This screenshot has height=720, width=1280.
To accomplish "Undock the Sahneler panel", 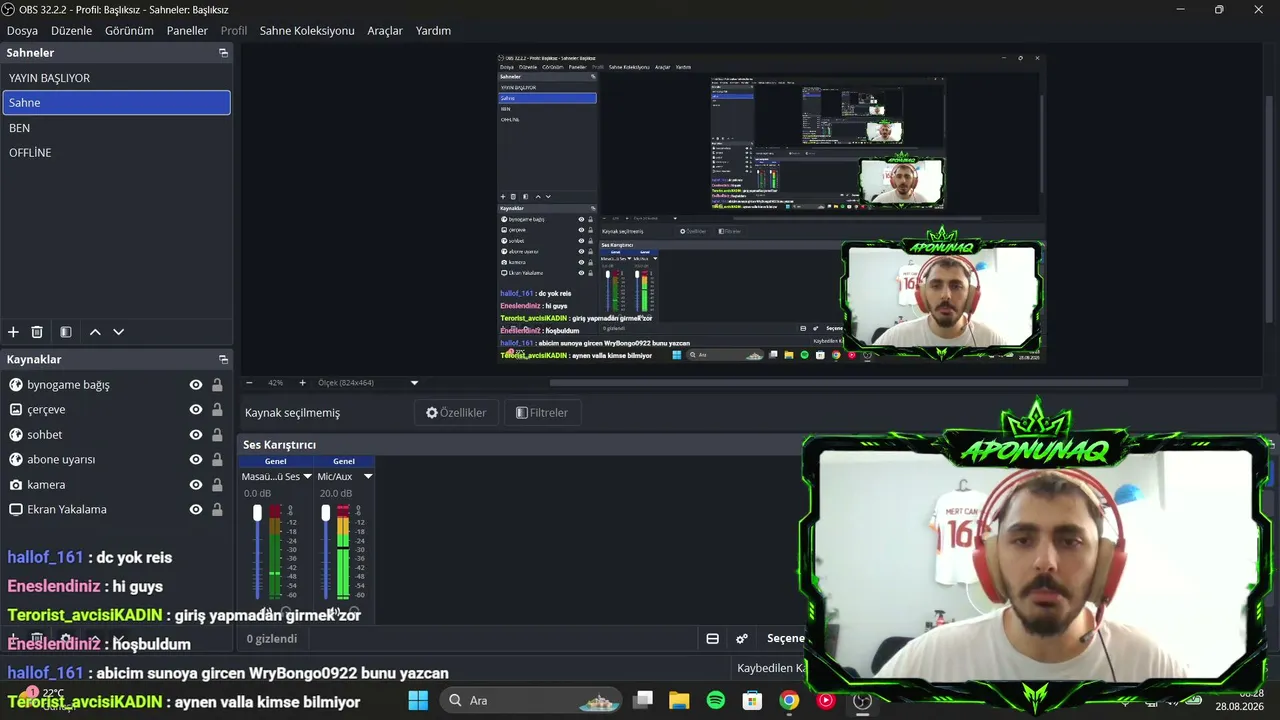I will (x=223, y=53).
